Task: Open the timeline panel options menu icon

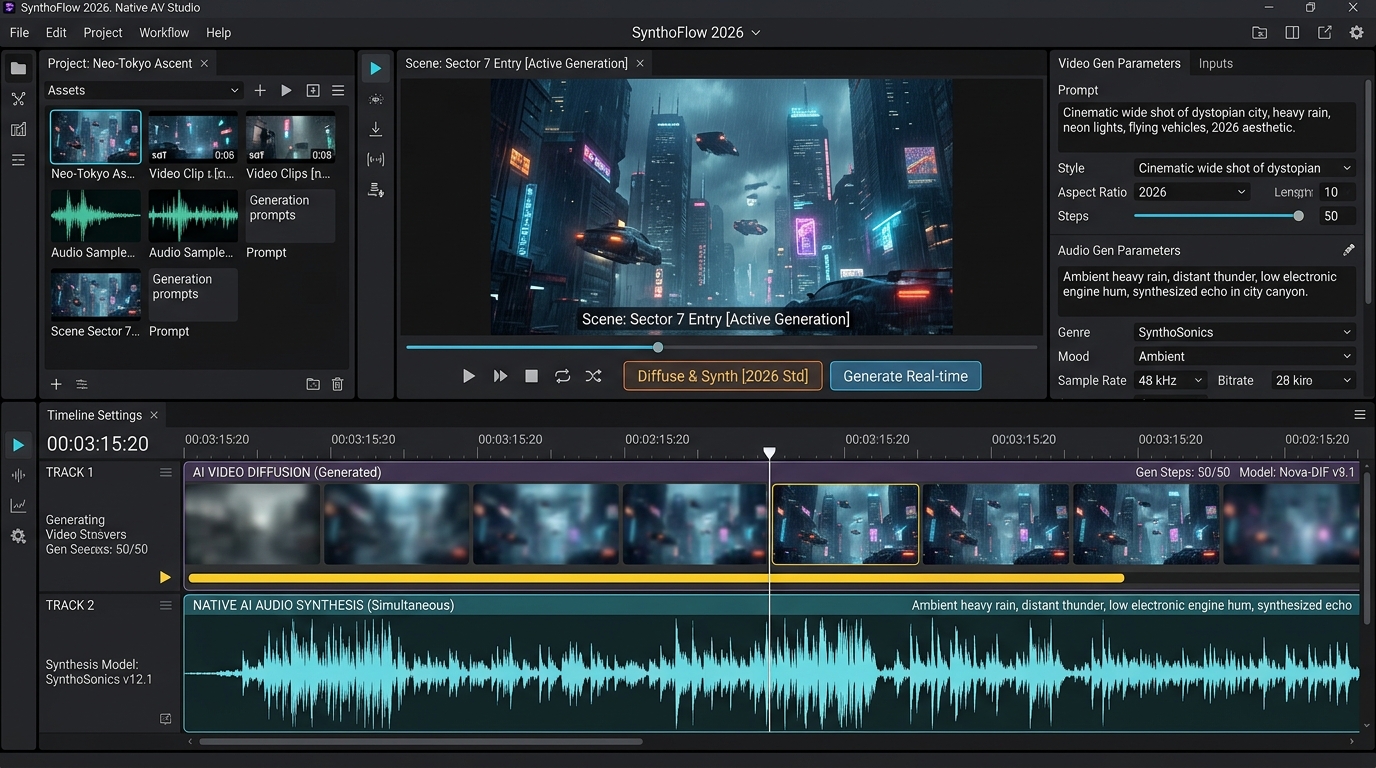Action: pos(1359,415)
